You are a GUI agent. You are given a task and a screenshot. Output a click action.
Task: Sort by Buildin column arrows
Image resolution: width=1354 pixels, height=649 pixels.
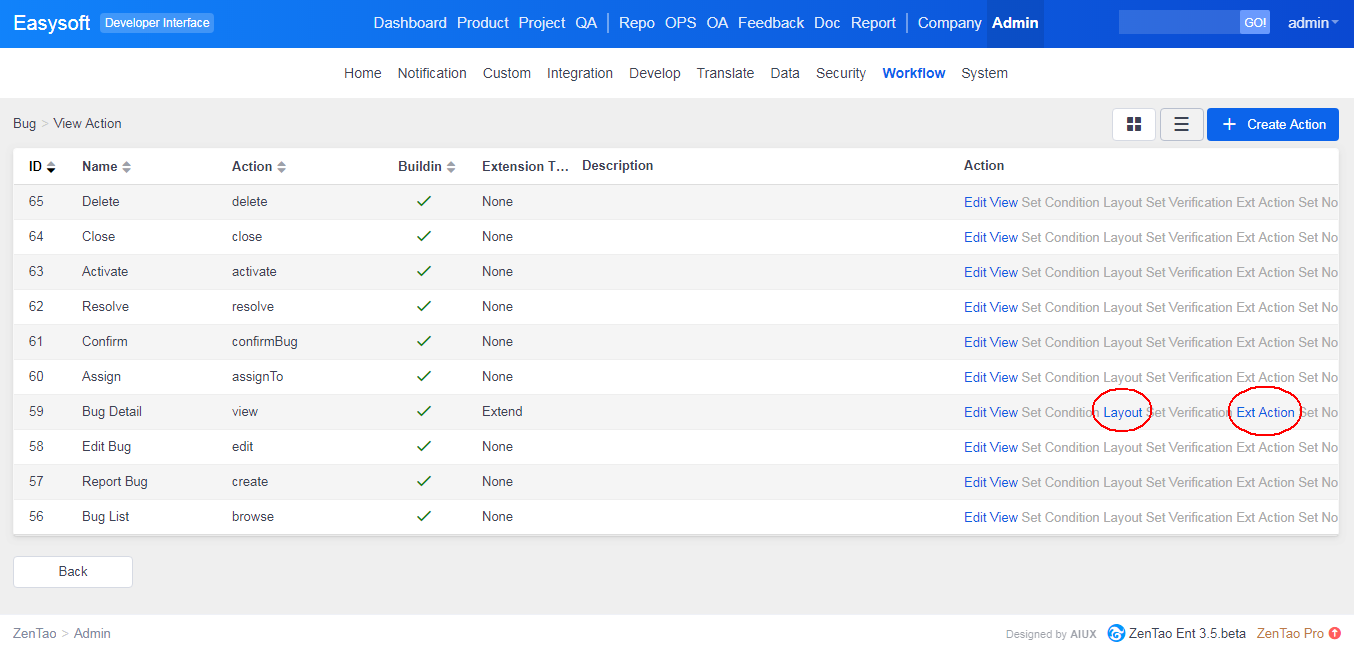point(451,167)
